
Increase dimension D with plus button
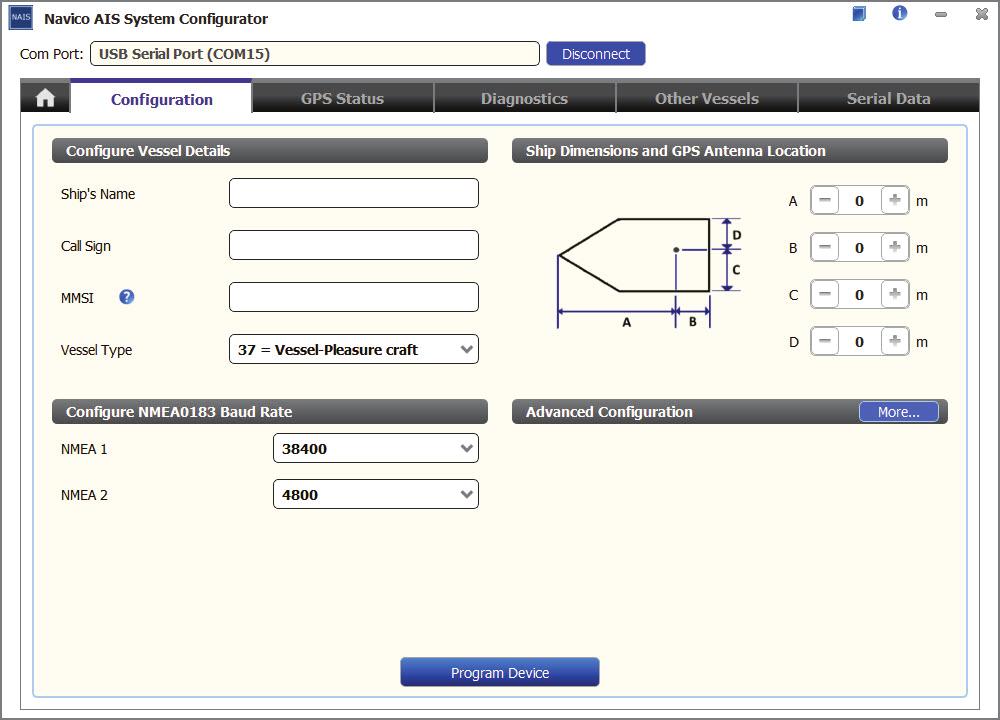tap(895, 342)
